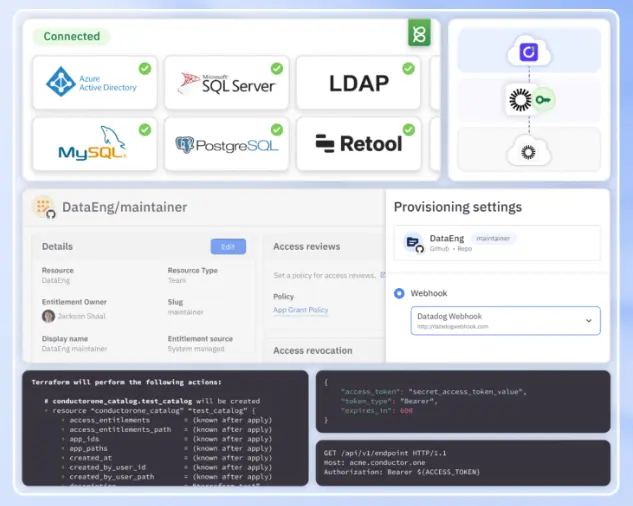Viewport: 633px width, 506px height.
Task: Click the green ConductorOne logo icon
Action: [419, 34]
